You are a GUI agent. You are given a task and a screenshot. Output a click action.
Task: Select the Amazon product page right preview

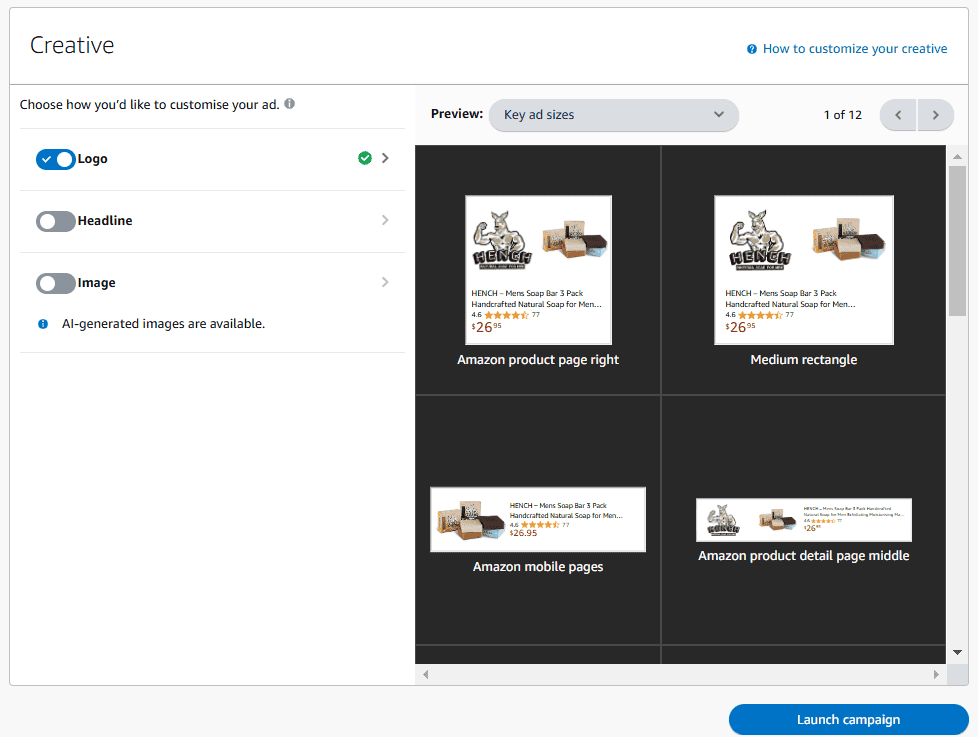[538, 270]
